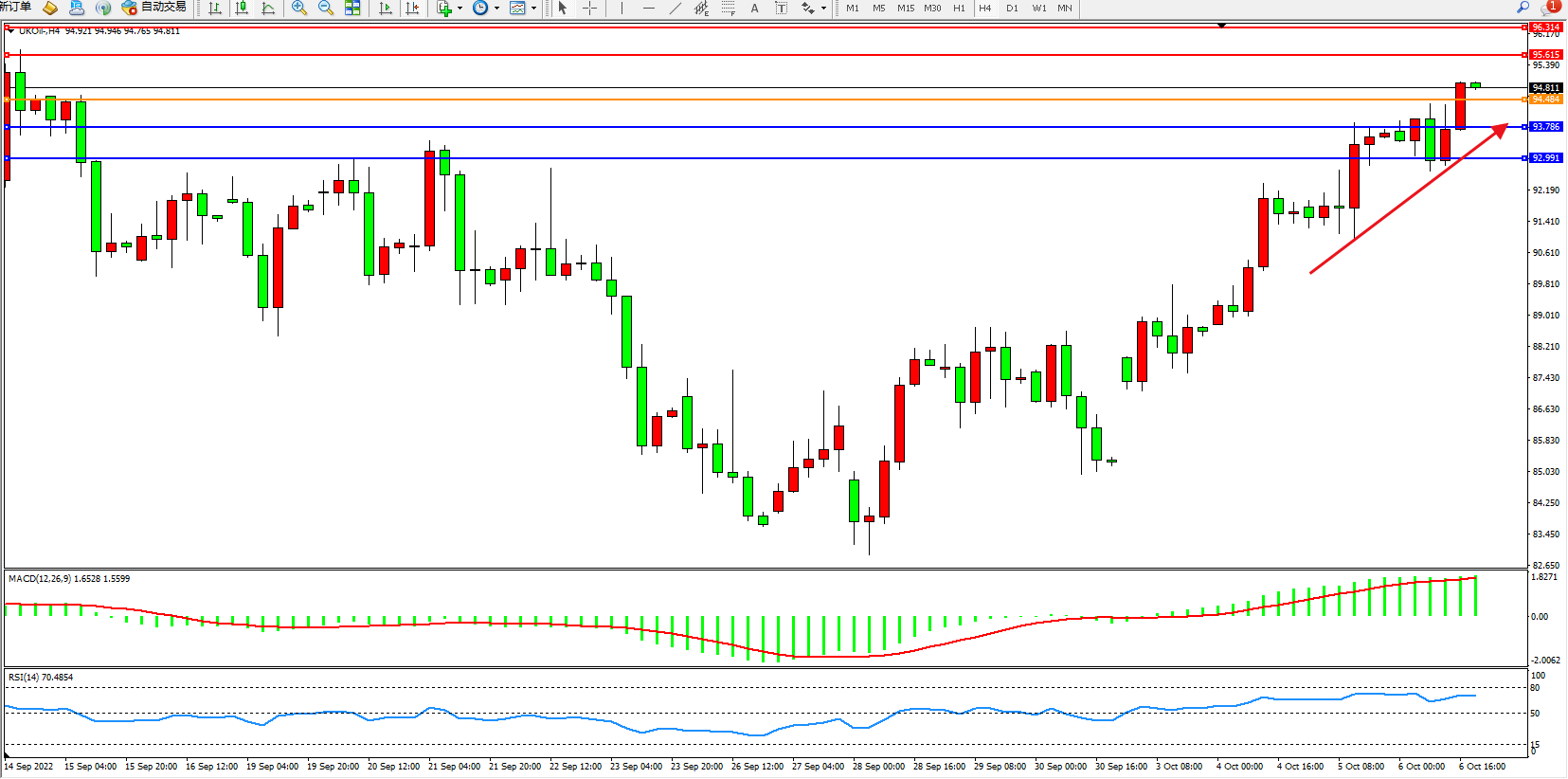The width and height of the screenshot is (1568, 779).
Task: Click the zoom in magnifier icon
Action: pos(299,8)
